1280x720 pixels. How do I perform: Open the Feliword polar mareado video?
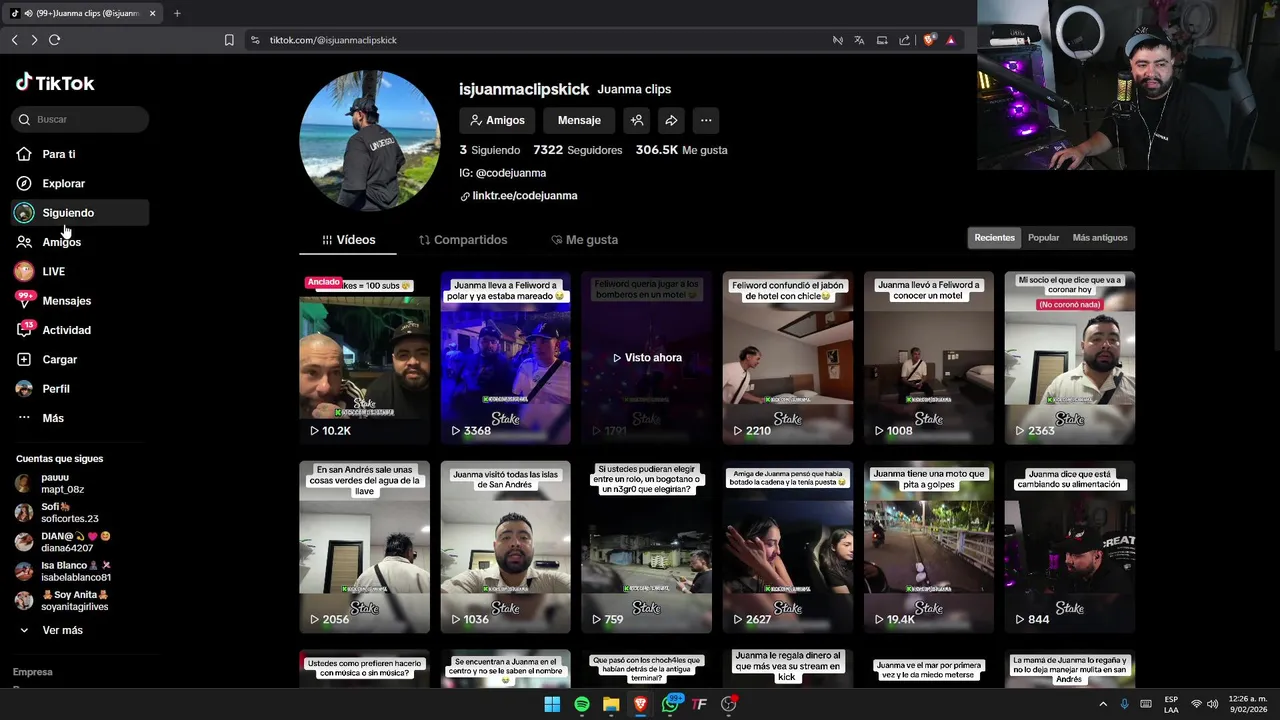point(506,358)
